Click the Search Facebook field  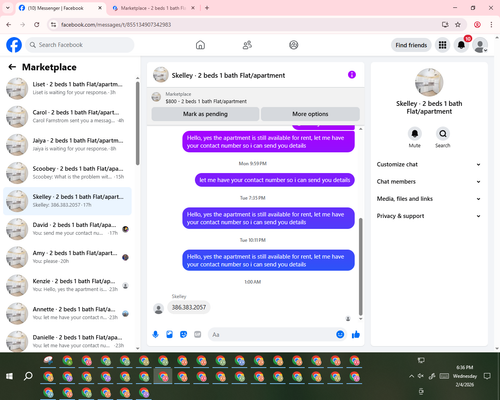tap(80, 45)
